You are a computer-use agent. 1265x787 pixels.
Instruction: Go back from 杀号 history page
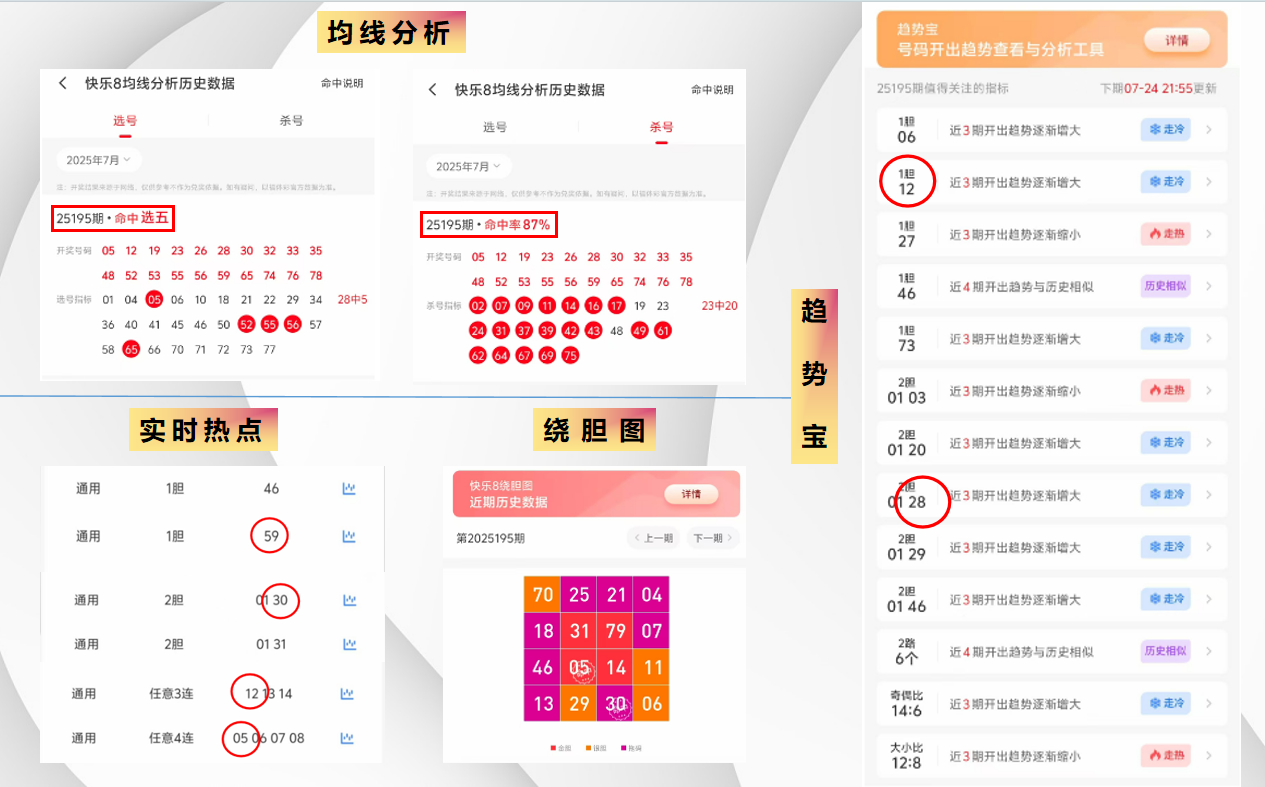pyautogui.click(x=432, y=89)
